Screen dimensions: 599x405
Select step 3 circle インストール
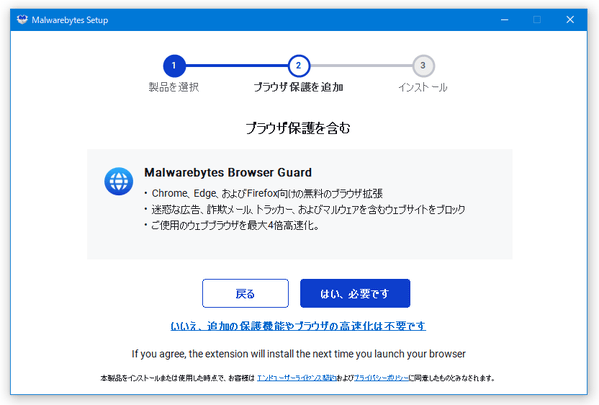[x=423, y=66]
